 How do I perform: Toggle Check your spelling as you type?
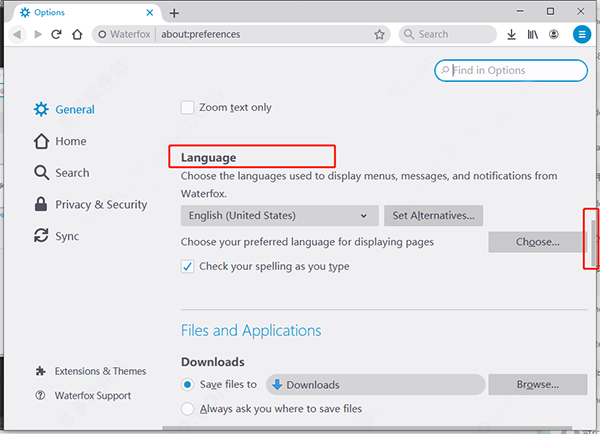pyautogui.click(x=188, y=267)
